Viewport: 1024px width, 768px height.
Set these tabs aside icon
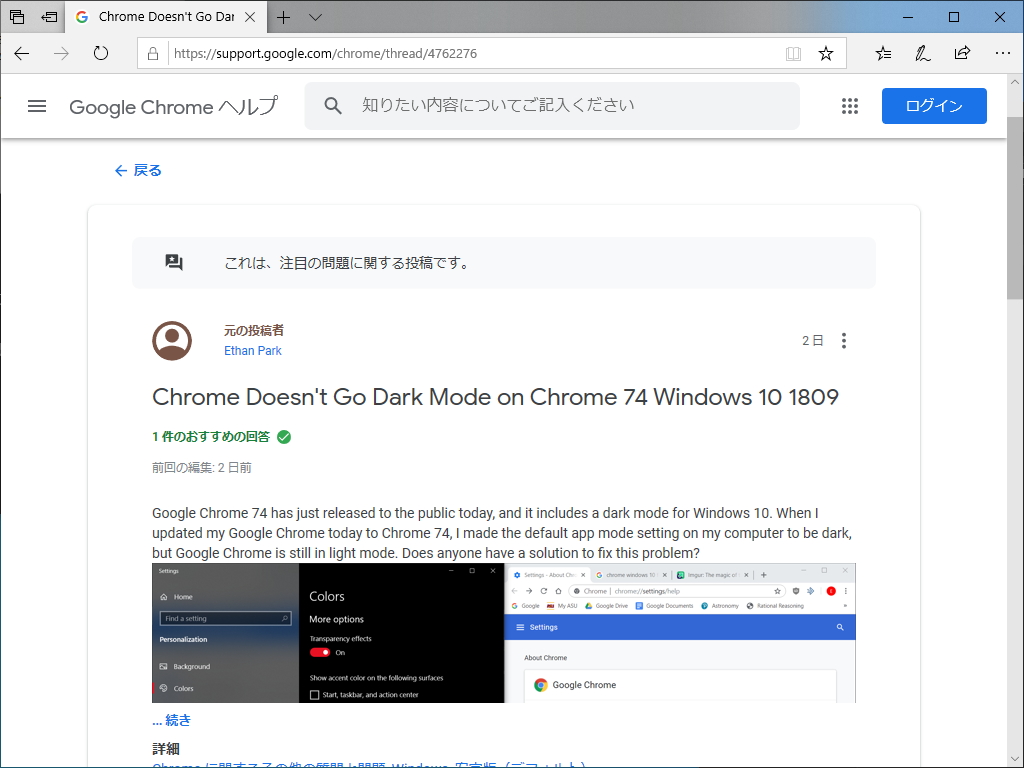(x=49, y=17)
